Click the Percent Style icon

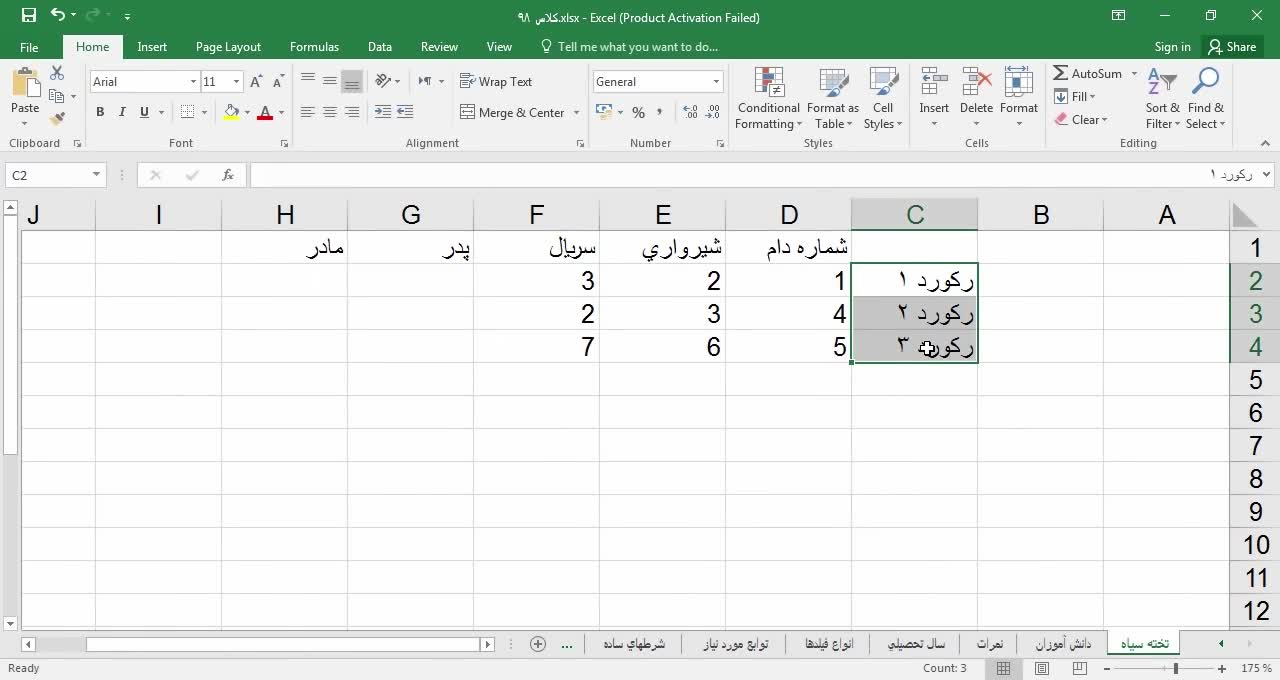click(638, 113)
